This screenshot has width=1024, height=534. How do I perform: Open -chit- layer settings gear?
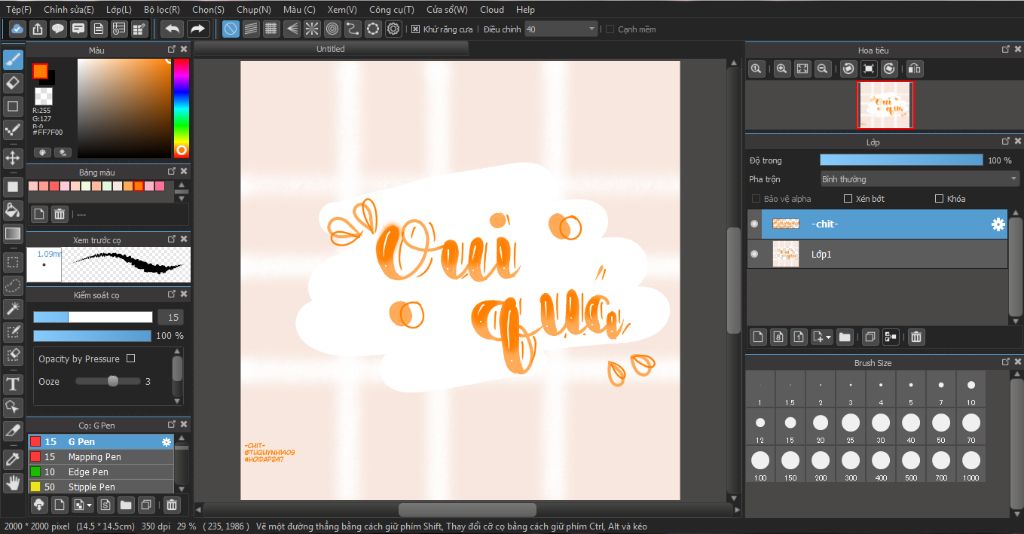pos(998,224)
